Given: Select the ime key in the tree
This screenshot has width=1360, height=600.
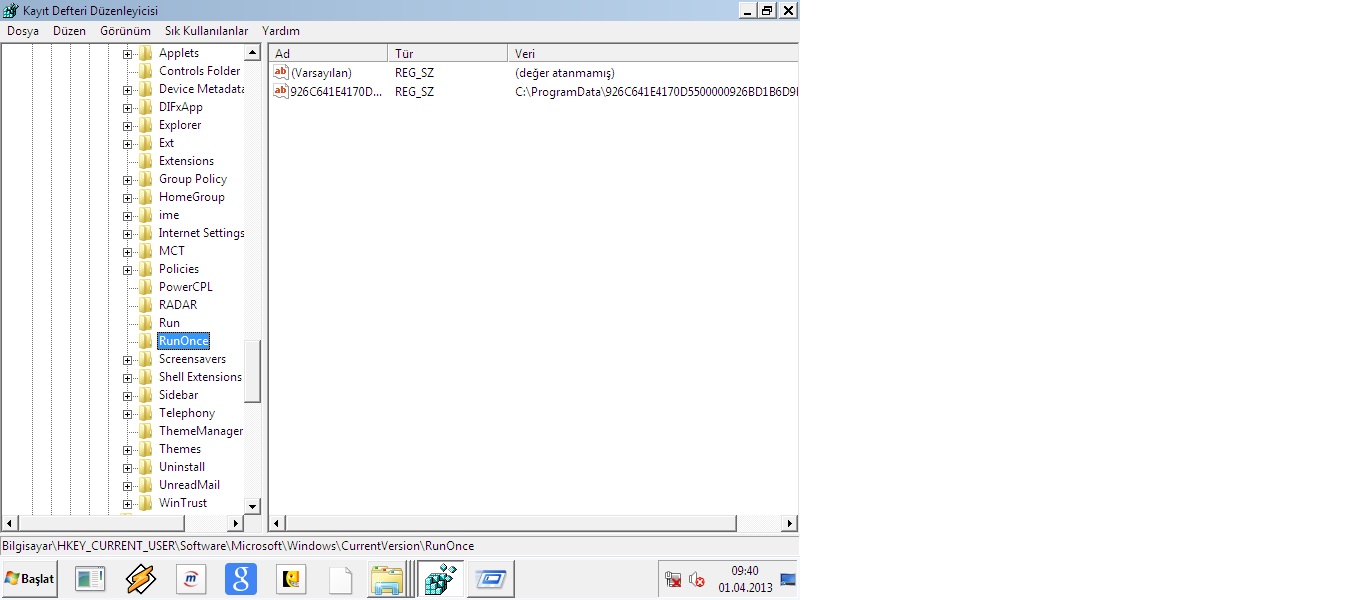Looking at the screenshot, I should click(x=169, y=215).
